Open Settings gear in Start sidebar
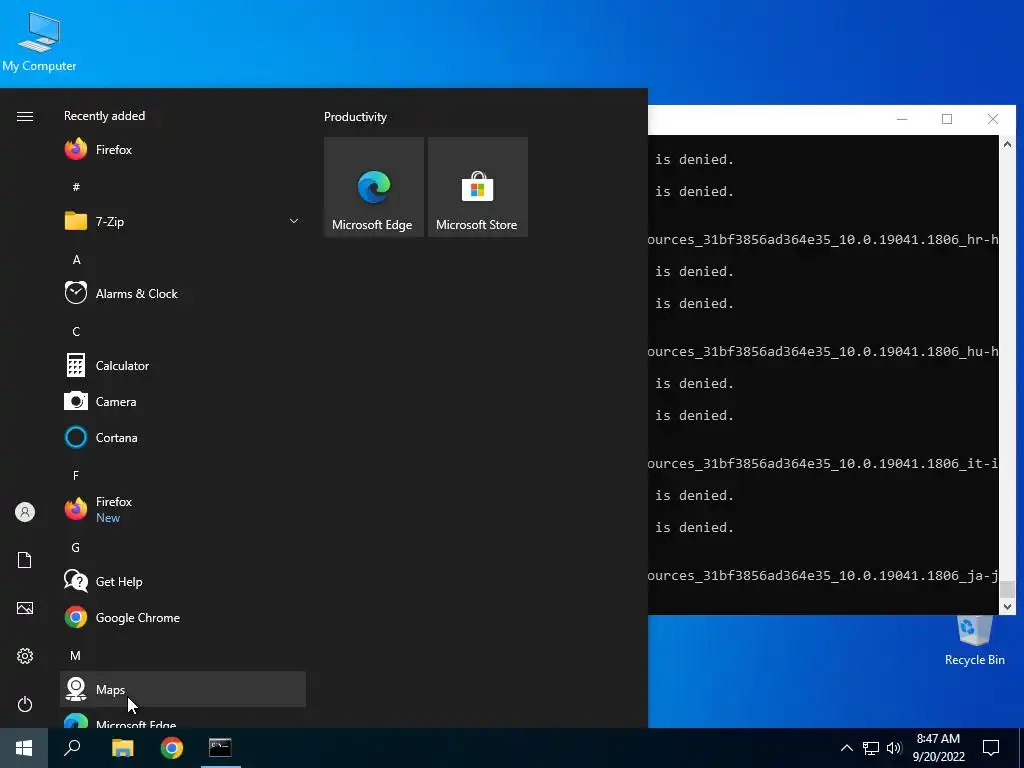Viewport: 1024px width, 768px height. [25, 656]
